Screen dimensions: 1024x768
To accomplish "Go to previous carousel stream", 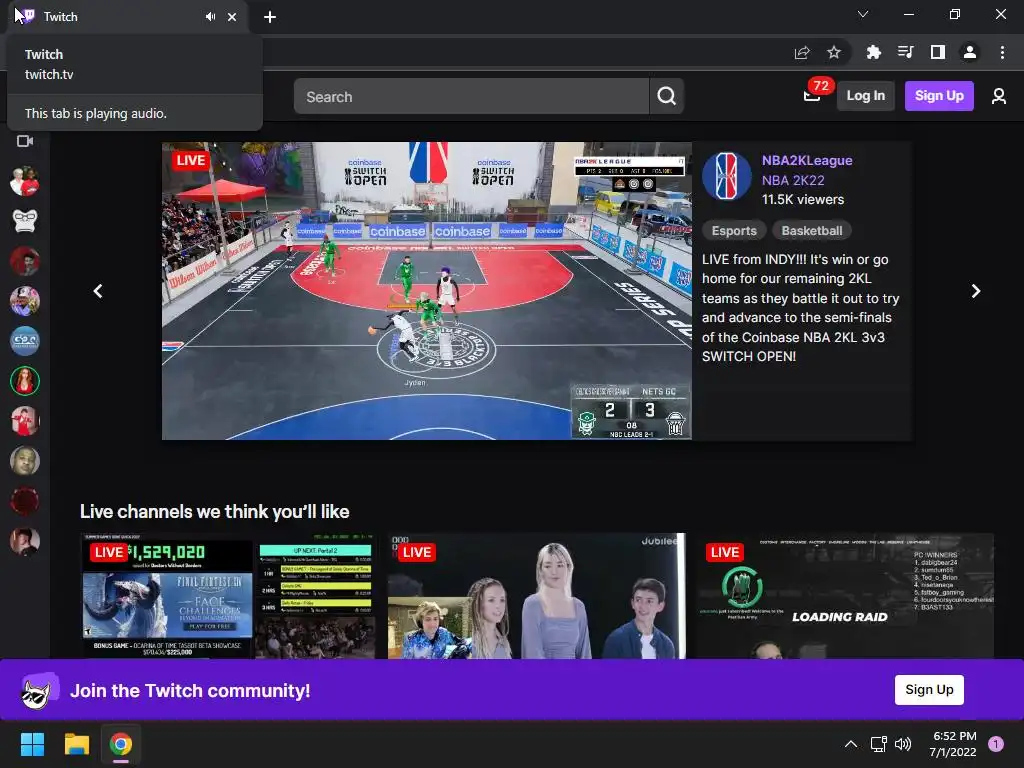I will (98, 291).
